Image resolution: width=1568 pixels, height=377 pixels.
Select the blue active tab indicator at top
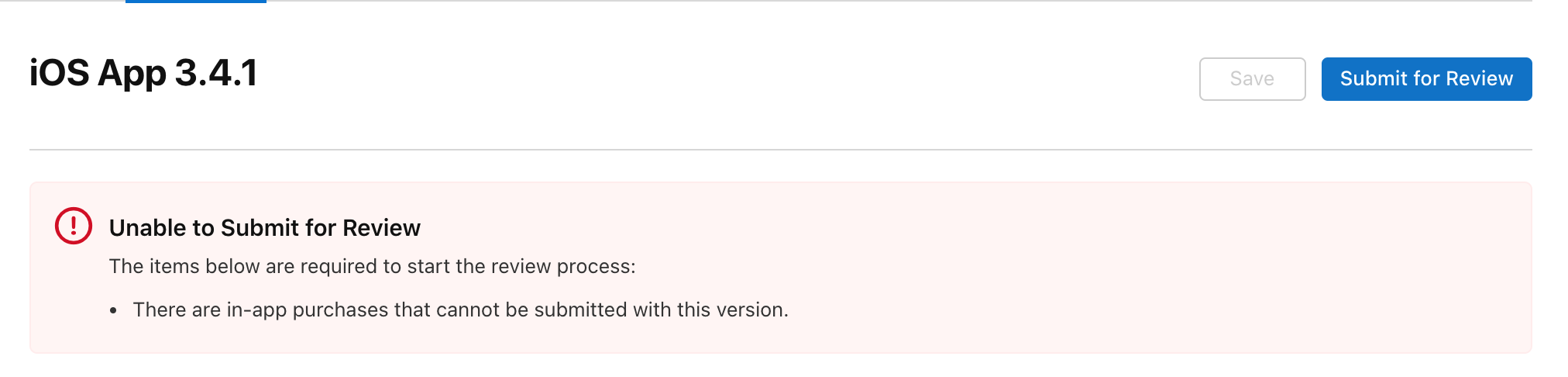click(x=195, y=2)
